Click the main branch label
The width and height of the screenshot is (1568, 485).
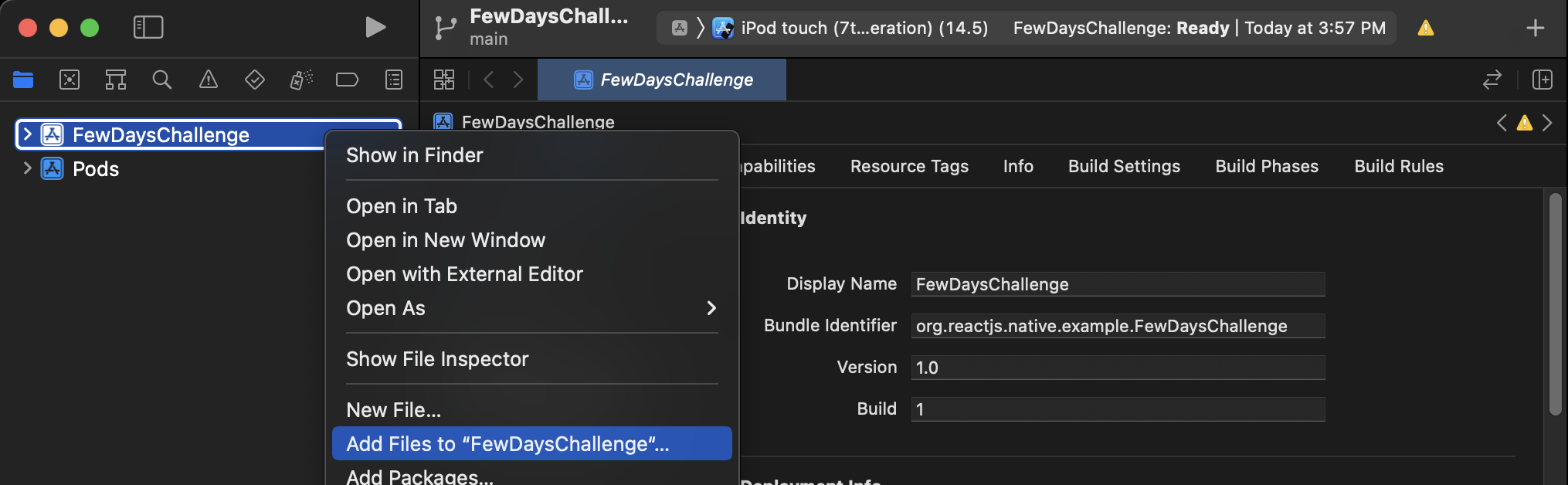[489, 39]
